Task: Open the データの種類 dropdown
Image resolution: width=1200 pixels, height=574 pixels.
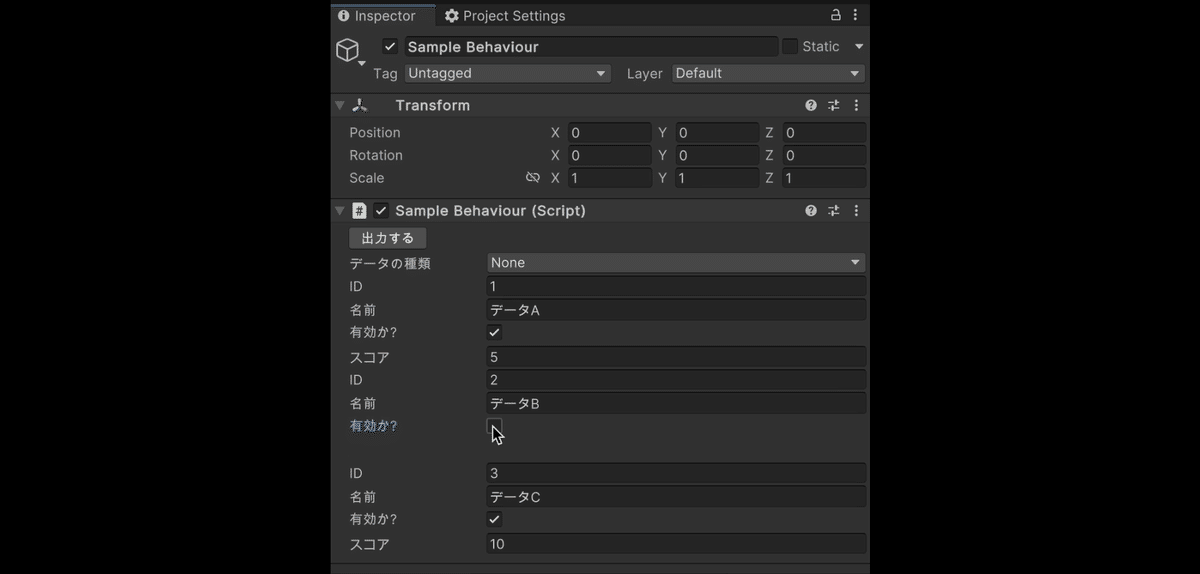Action: coord(675,263)
